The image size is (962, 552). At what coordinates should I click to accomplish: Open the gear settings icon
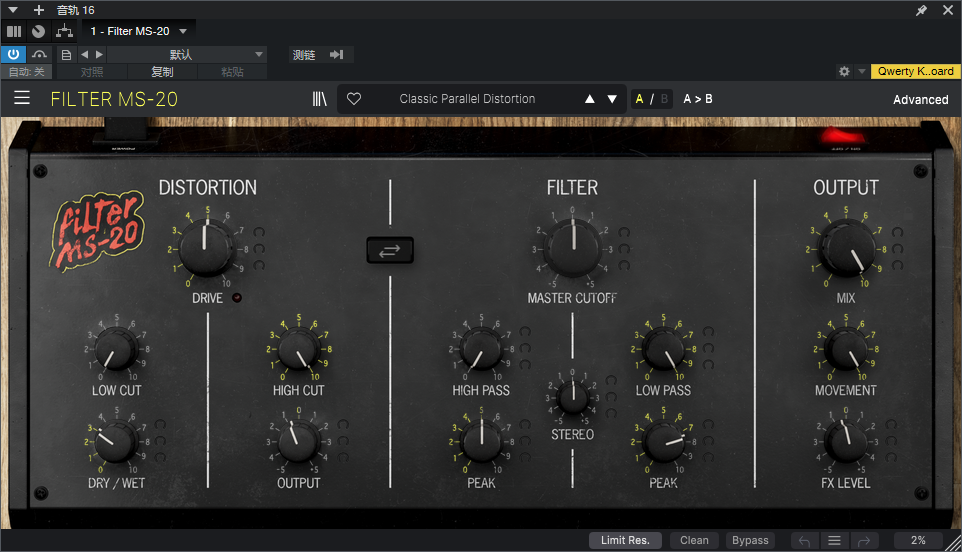click(x=844, y=71)
